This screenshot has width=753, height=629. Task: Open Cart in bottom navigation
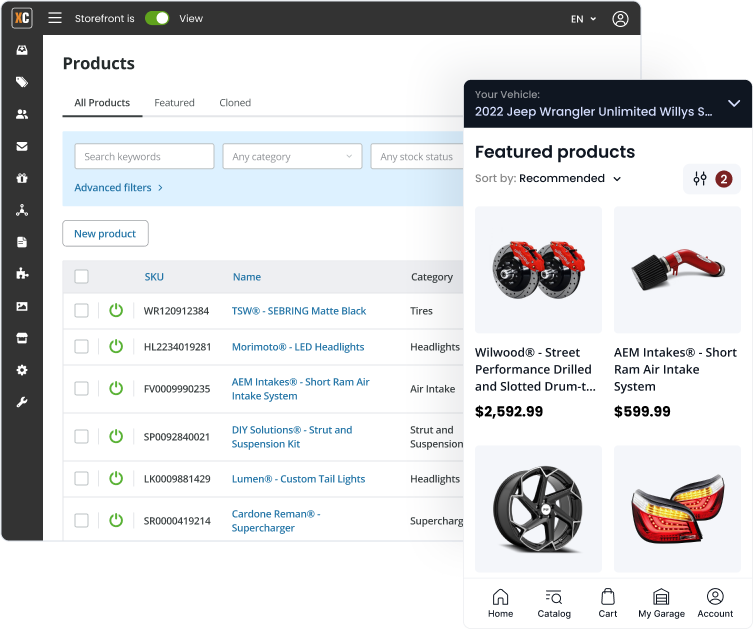tap(607, 604)
